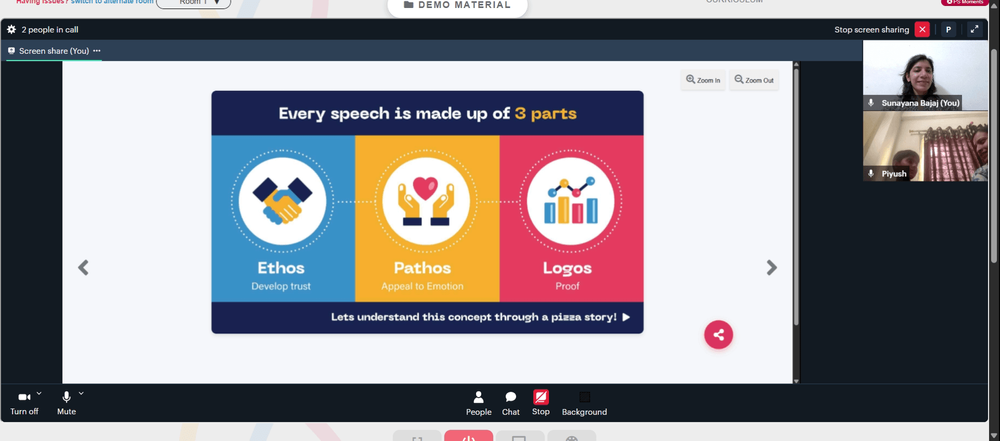Open three-dots menu beside Screen share tab

96,51
